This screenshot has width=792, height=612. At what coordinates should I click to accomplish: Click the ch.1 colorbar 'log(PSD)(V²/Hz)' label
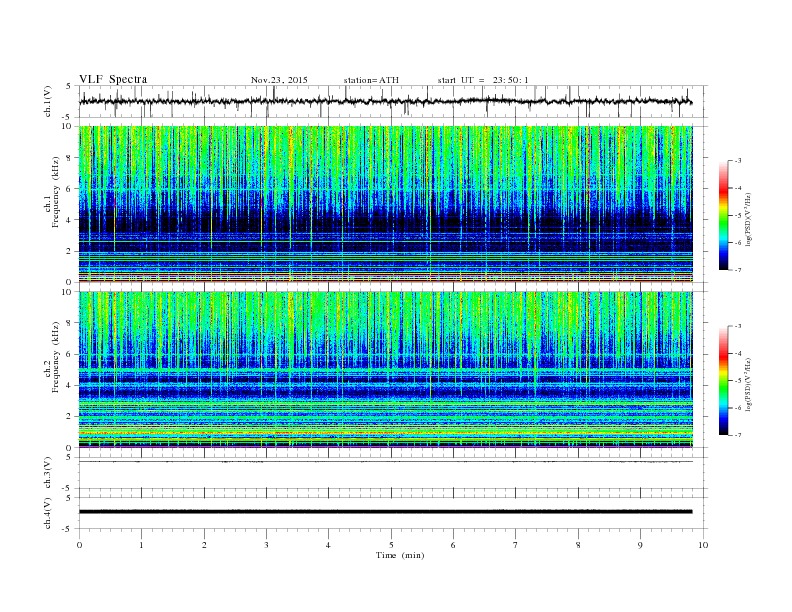click(749, 219)
